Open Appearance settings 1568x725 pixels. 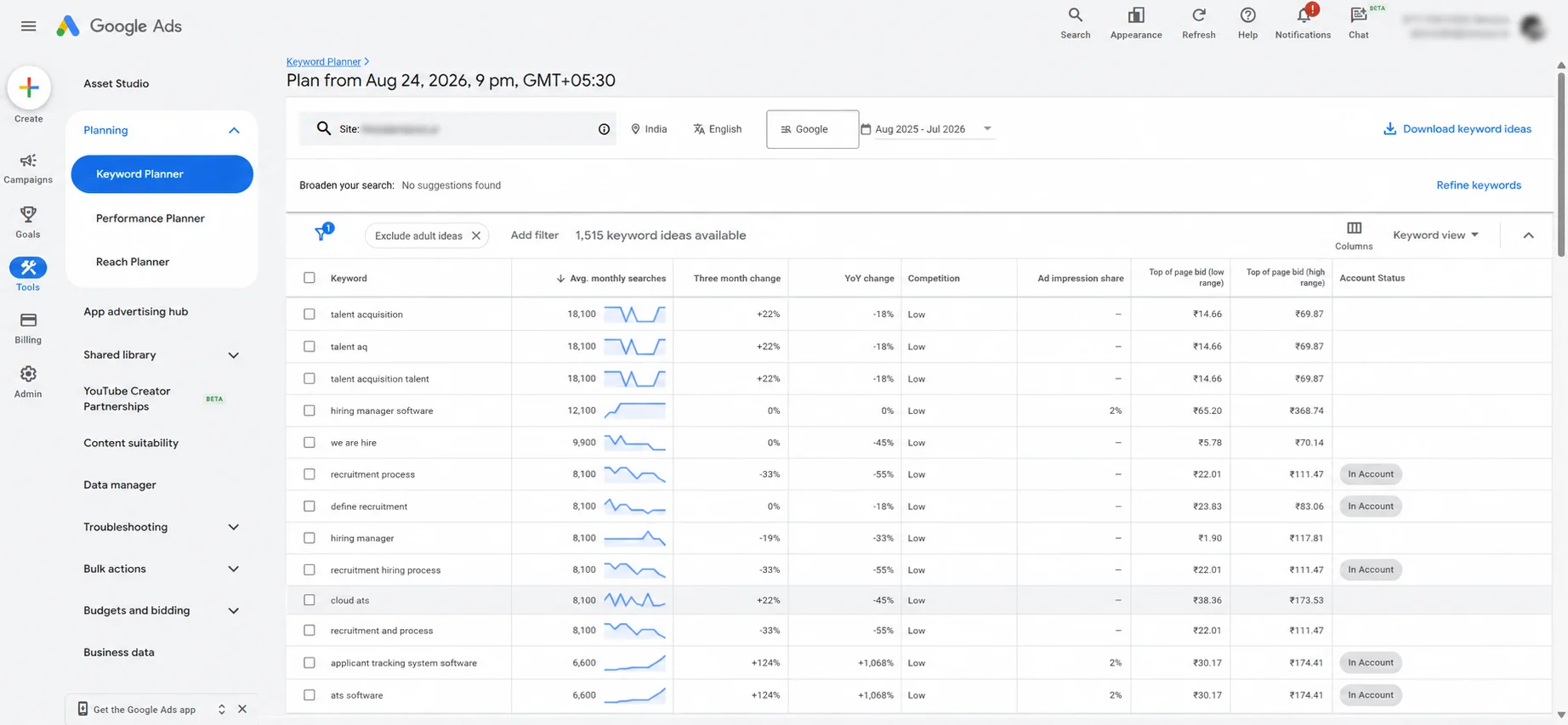1135,23
